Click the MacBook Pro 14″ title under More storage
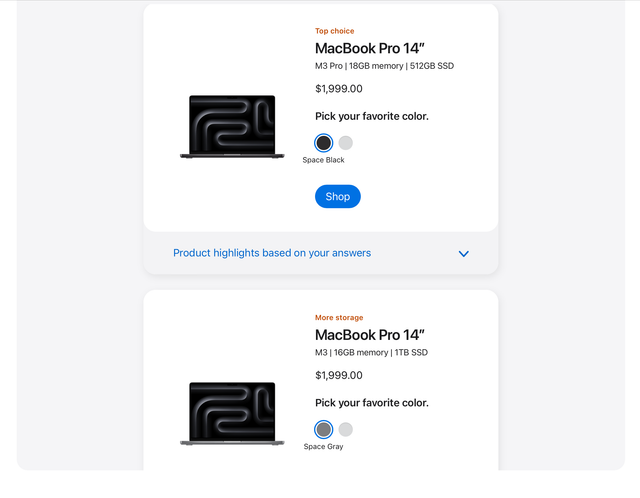Screen dimensions: 640x498 370,335
